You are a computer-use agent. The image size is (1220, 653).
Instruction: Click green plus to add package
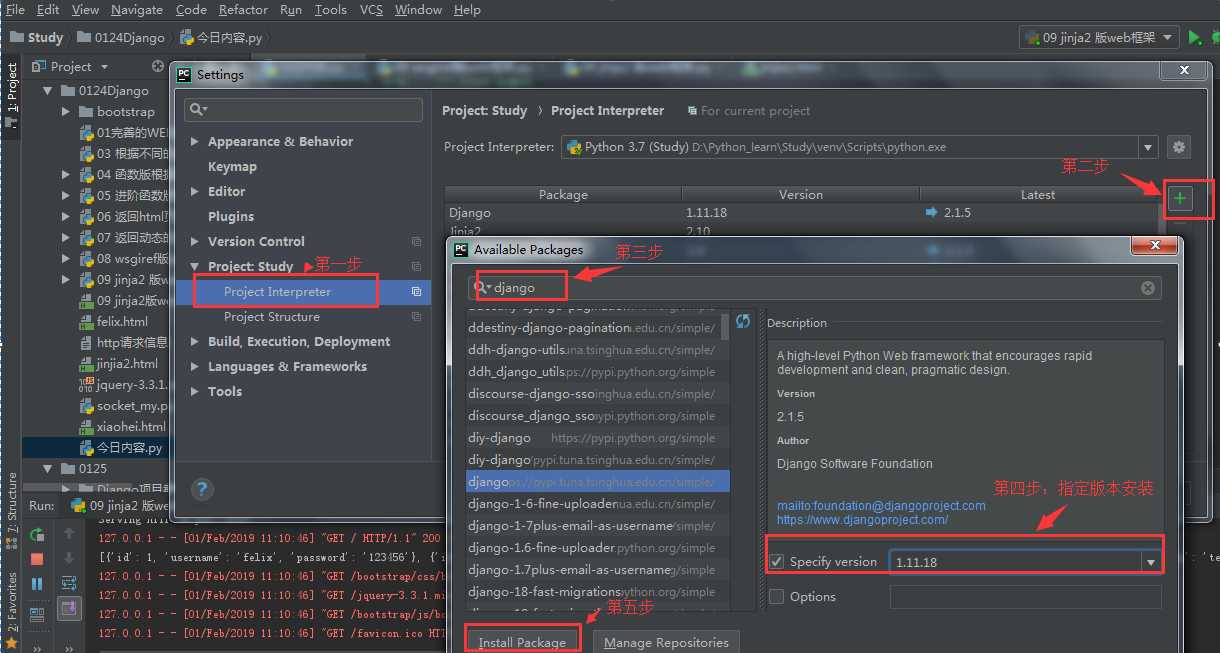[x=1180, y=199]
